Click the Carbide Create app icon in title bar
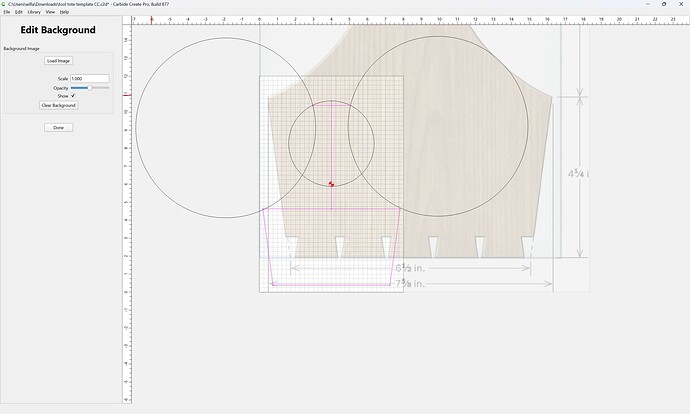Viewport: 690px width, 414px height. (4, 4)
